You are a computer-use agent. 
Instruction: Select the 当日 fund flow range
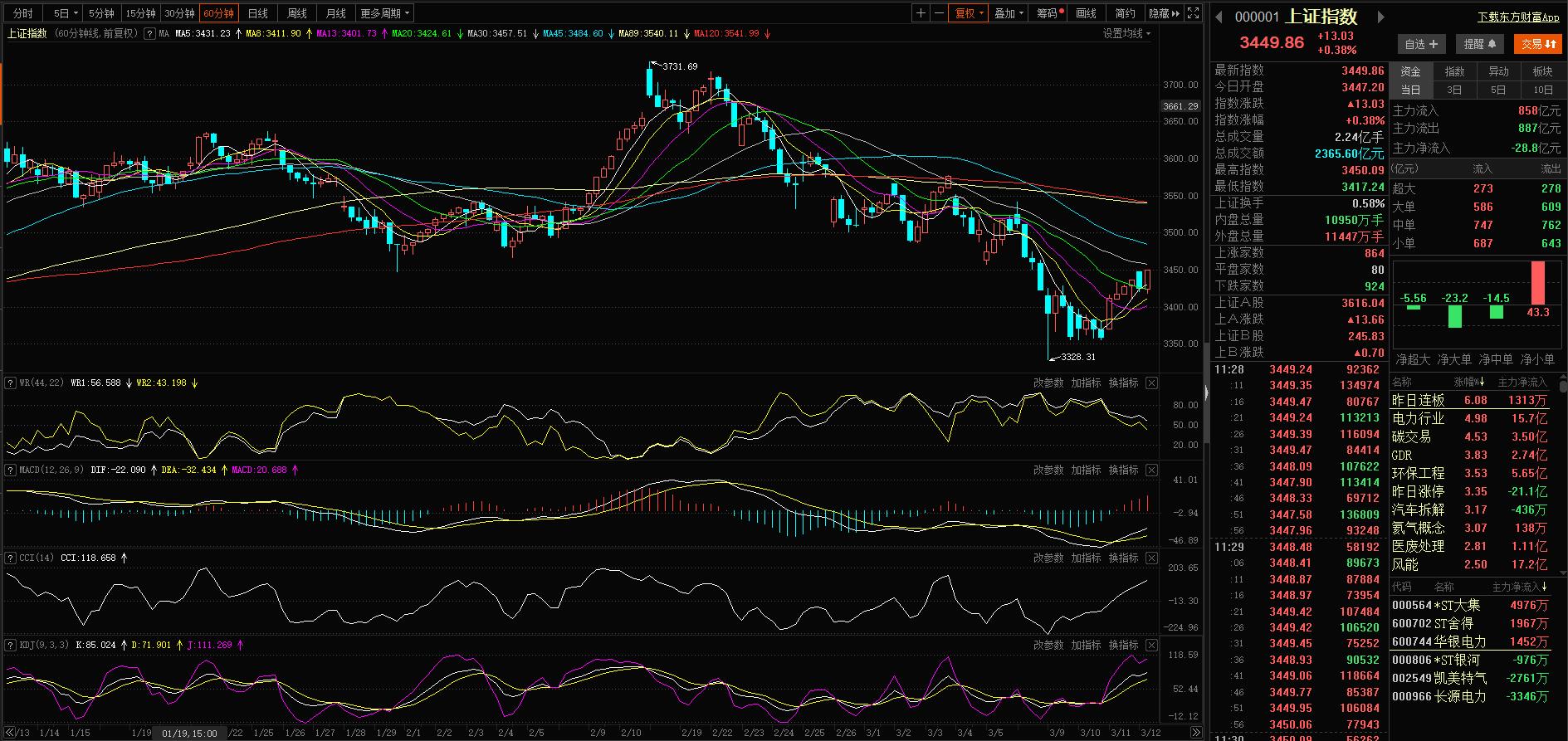click(1411, 90)
